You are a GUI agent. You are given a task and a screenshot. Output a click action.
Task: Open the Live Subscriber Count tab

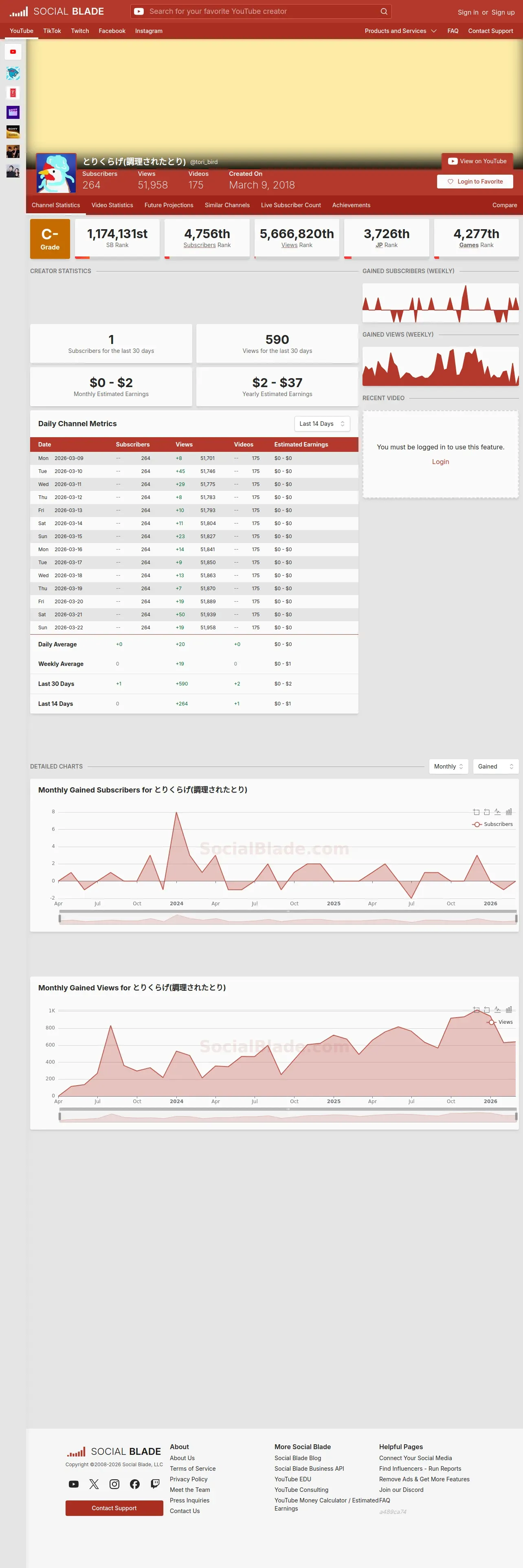pos(291,205)
